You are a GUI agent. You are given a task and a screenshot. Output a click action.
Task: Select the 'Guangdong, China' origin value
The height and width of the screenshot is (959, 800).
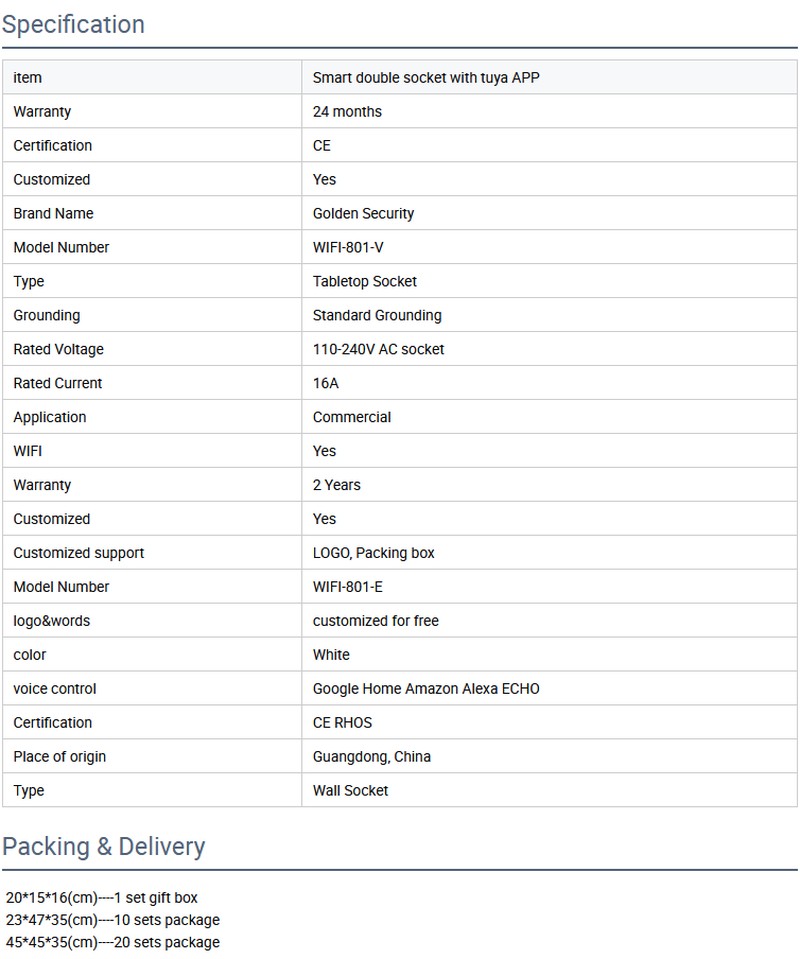(x=372, y=757)
